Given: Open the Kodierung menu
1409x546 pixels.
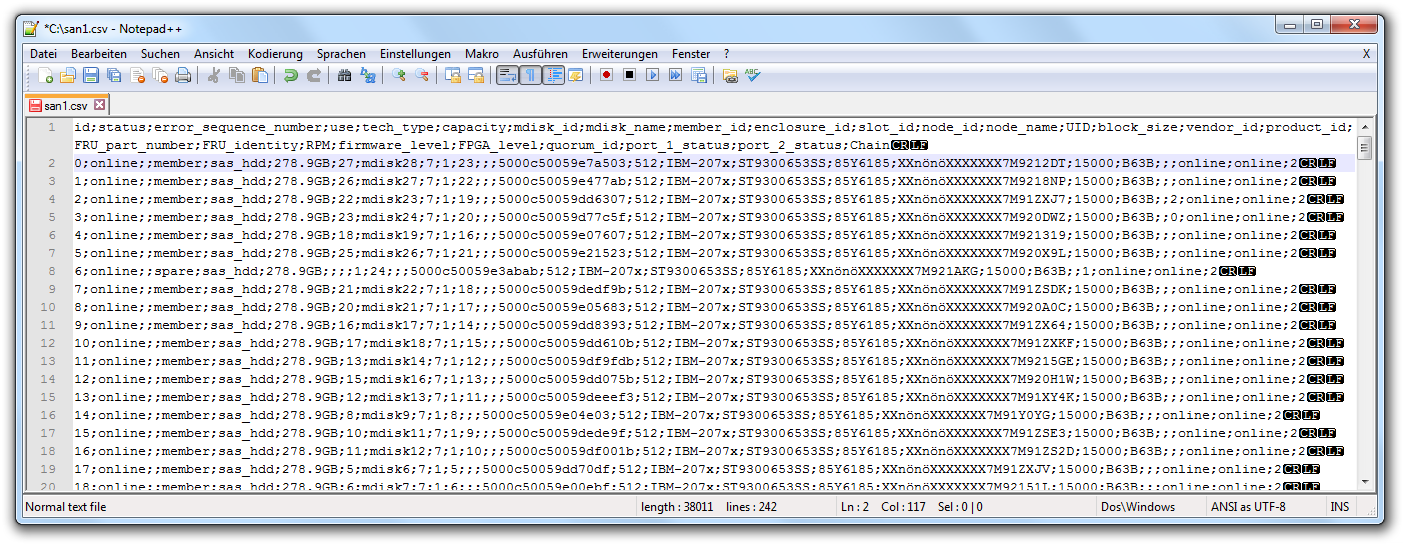Looking at the screenshot, I should point(275,54).
